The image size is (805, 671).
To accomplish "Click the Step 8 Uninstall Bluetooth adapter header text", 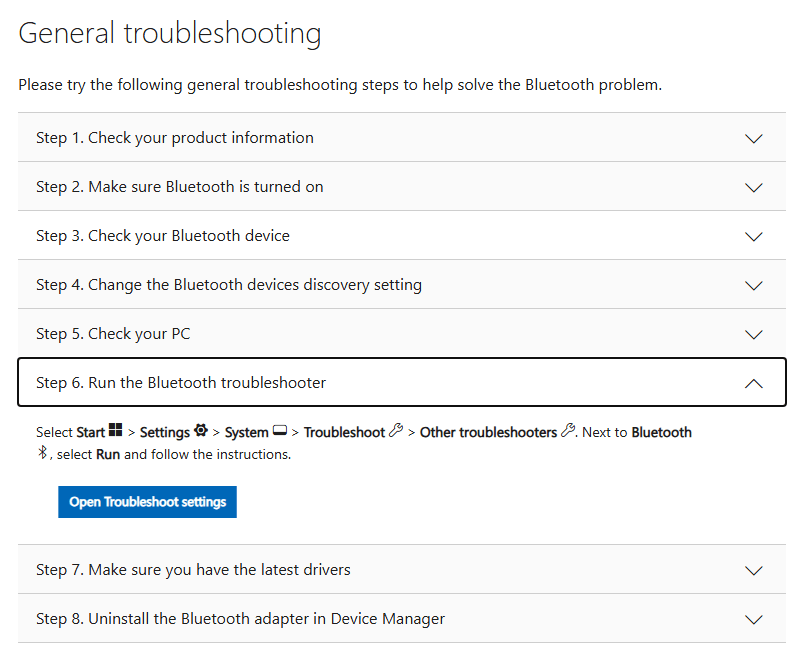I will [240, 618].
